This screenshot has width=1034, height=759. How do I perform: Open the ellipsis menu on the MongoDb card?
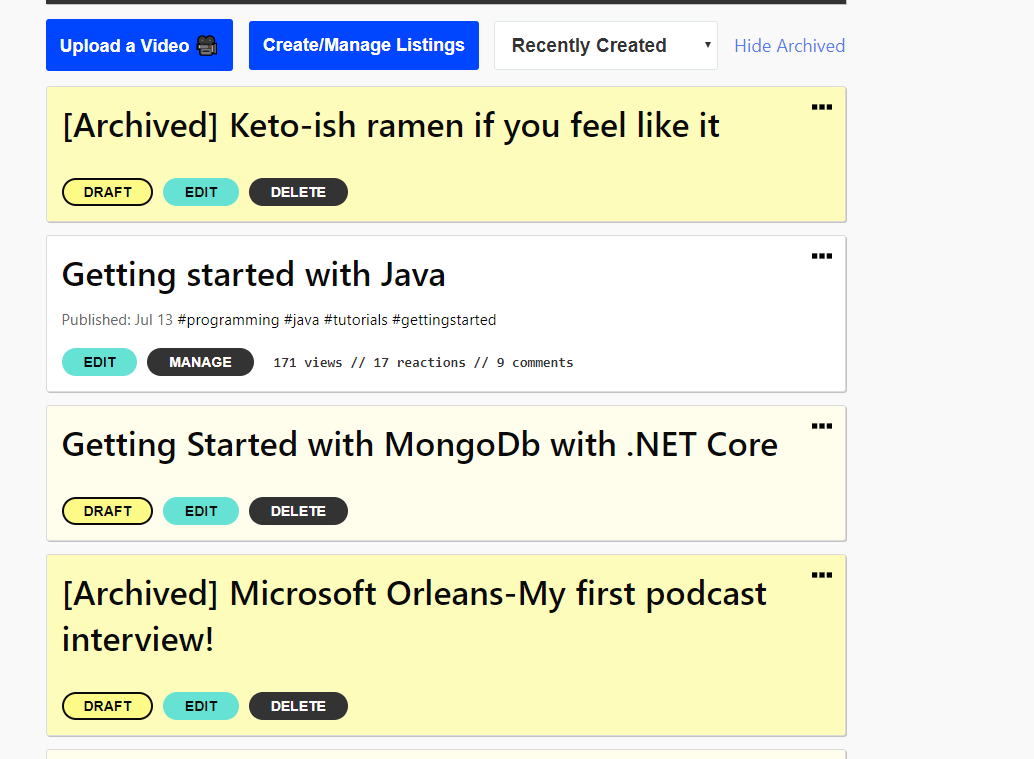point(821,426)
